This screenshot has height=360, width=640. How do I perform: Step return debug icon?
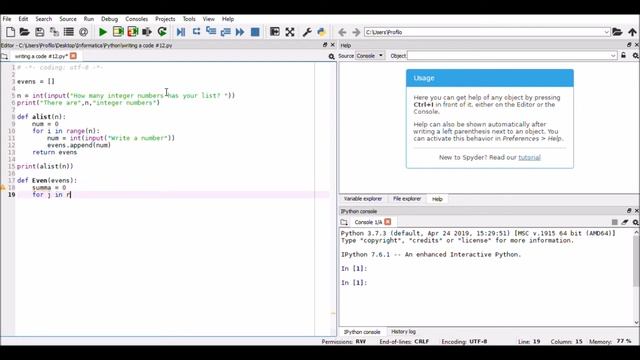[x=225, y=32]
